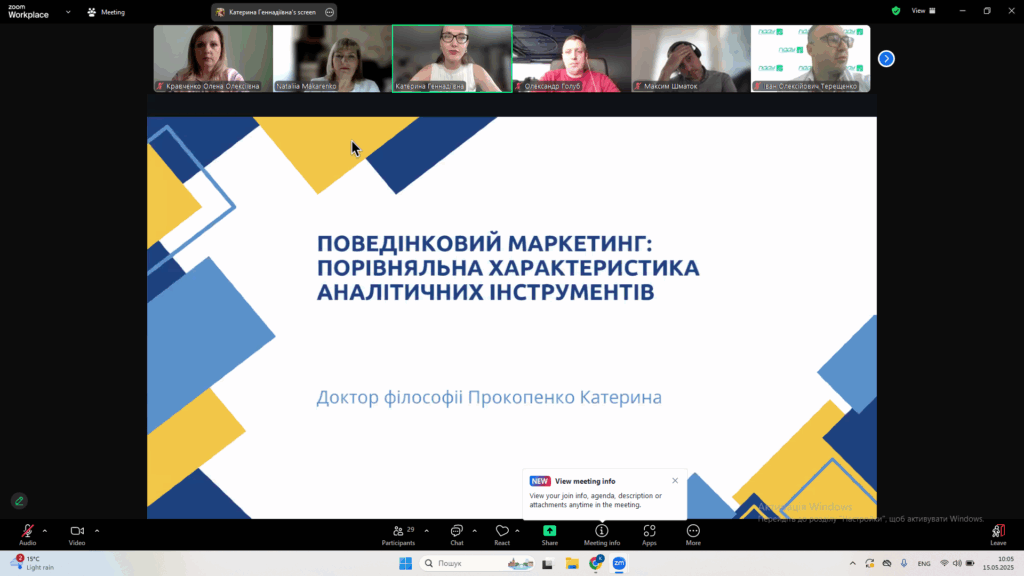Viewport: 1024px width, 576px height.
Task: Toggle the green annotation pencil button
Action: (x=18, y=501)
